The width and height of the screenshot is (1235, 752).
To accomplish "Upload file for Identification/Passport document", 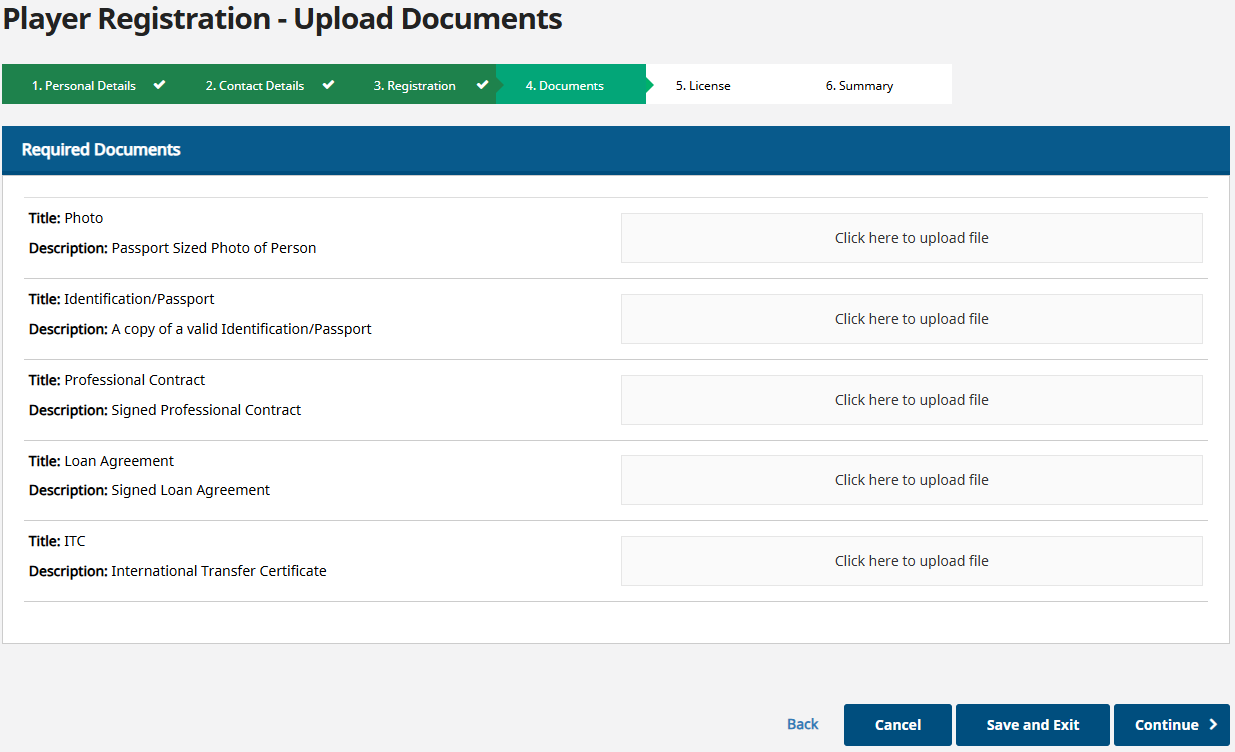I will [x=911, y=319].
